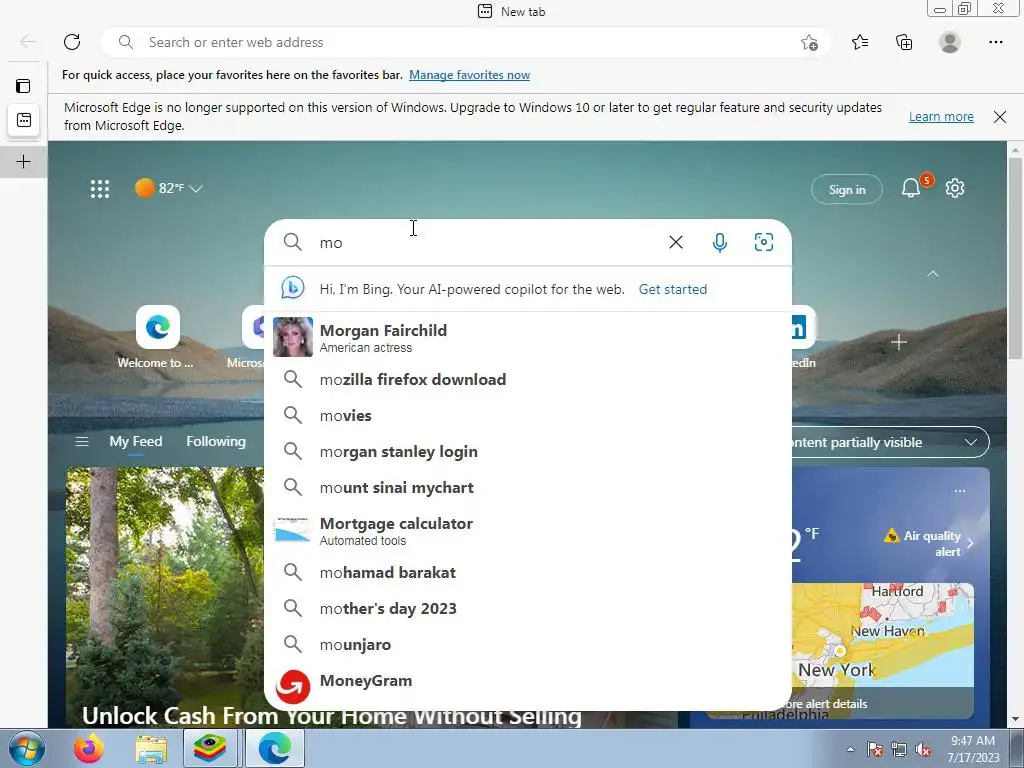
Task: Click the page vertical scrollbar thumb
Action: click(1015, 258)
